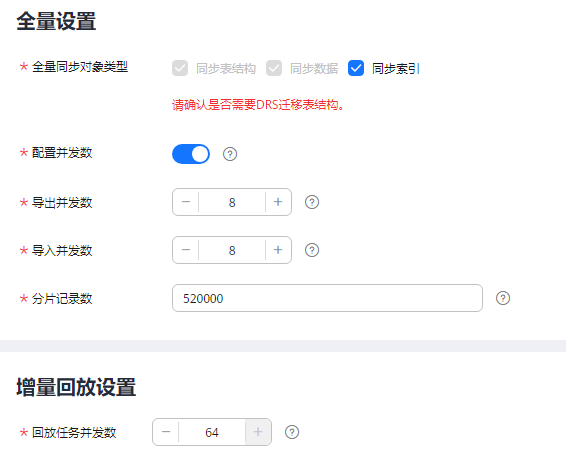566x473 pixels.
Task: Click help icon beside 导入并发数 stepper
Action: pos(312,250)
